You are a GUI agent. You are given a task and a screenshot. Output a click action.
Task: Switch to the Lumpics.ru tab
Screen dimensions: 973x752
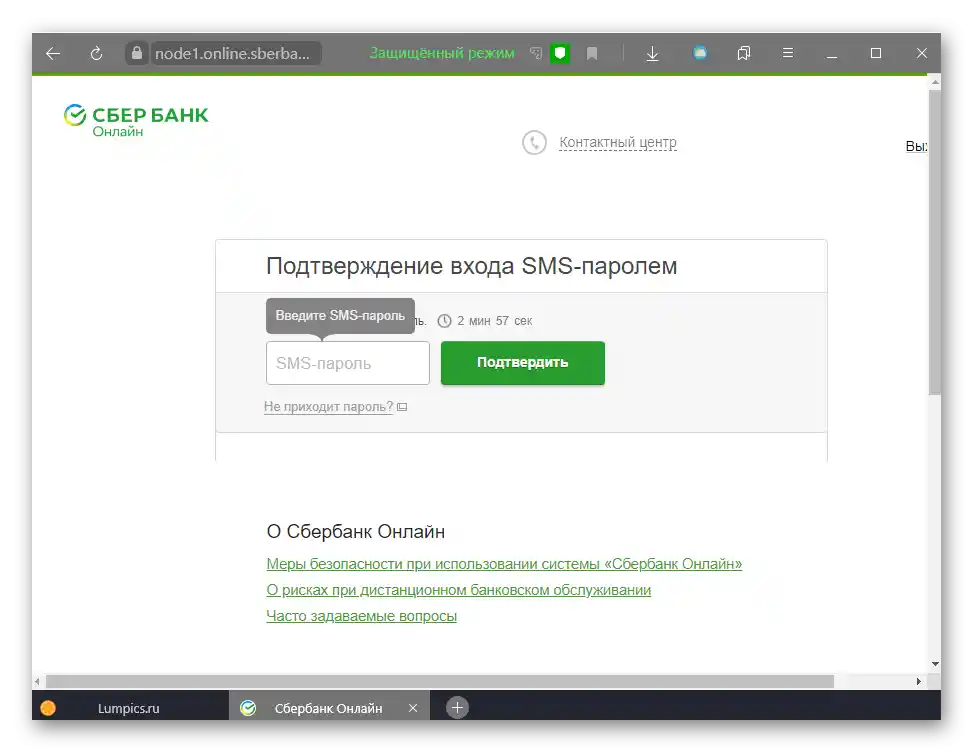pyautogui.click(x=130, y=708)
